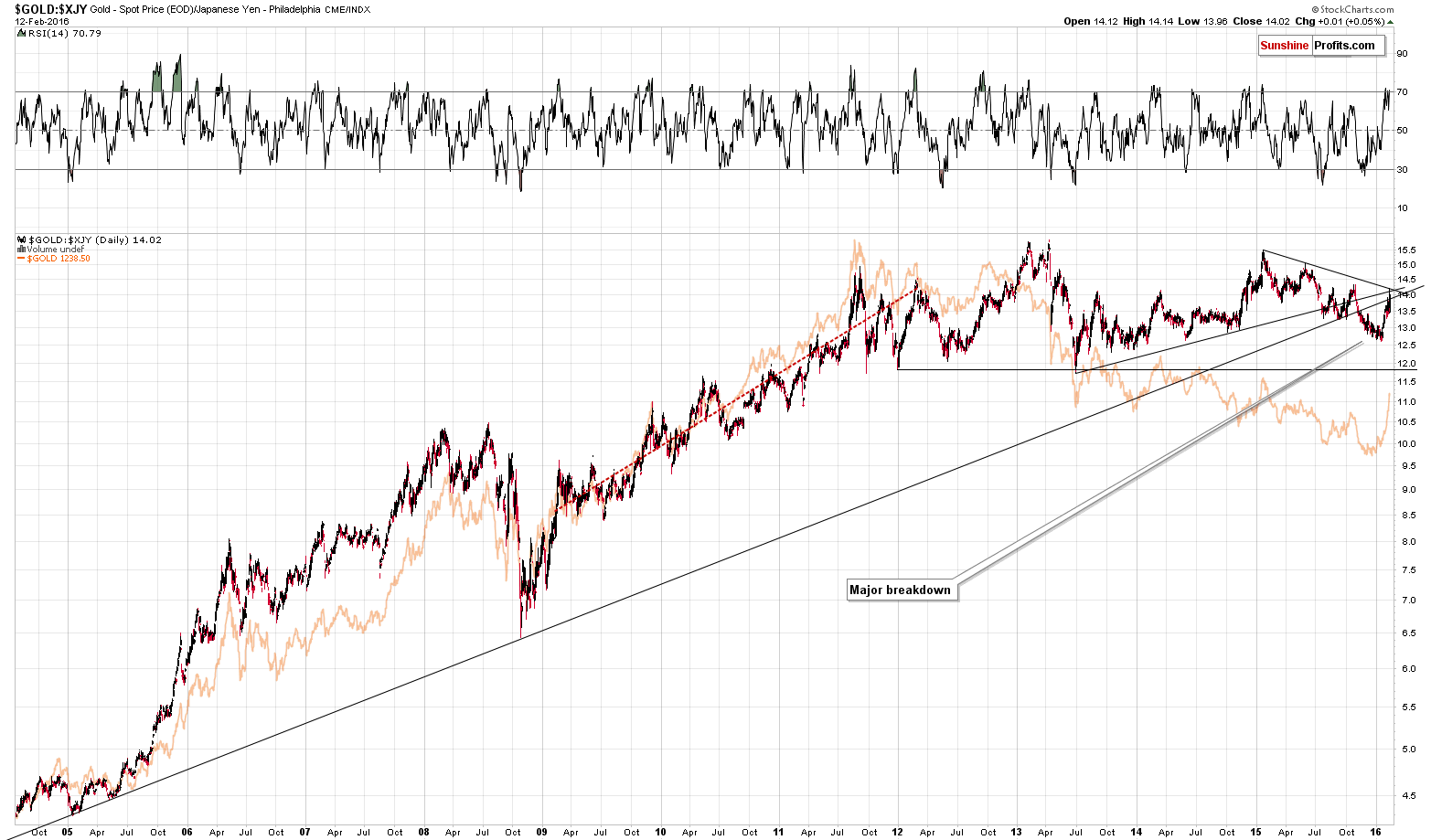Click the $GOLD 1238.50 legend entry
Screen dimensions: 1431x840
(x=59, y=259)
